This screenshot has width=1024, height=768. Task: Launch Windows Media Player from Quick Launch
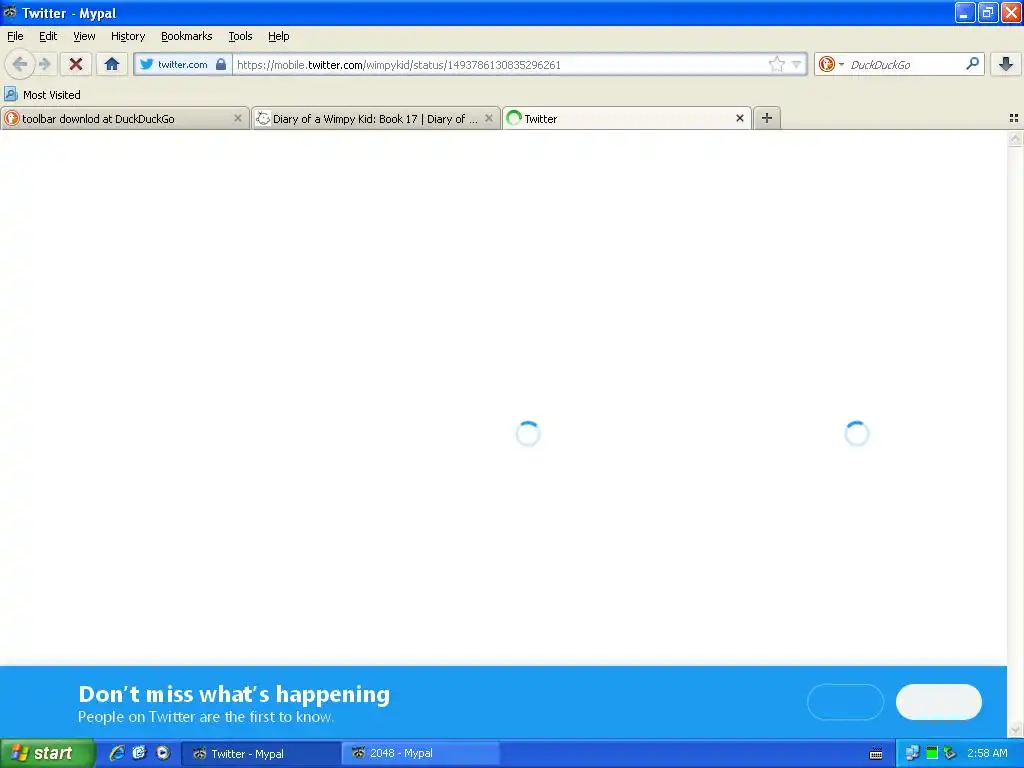point(163,753)
